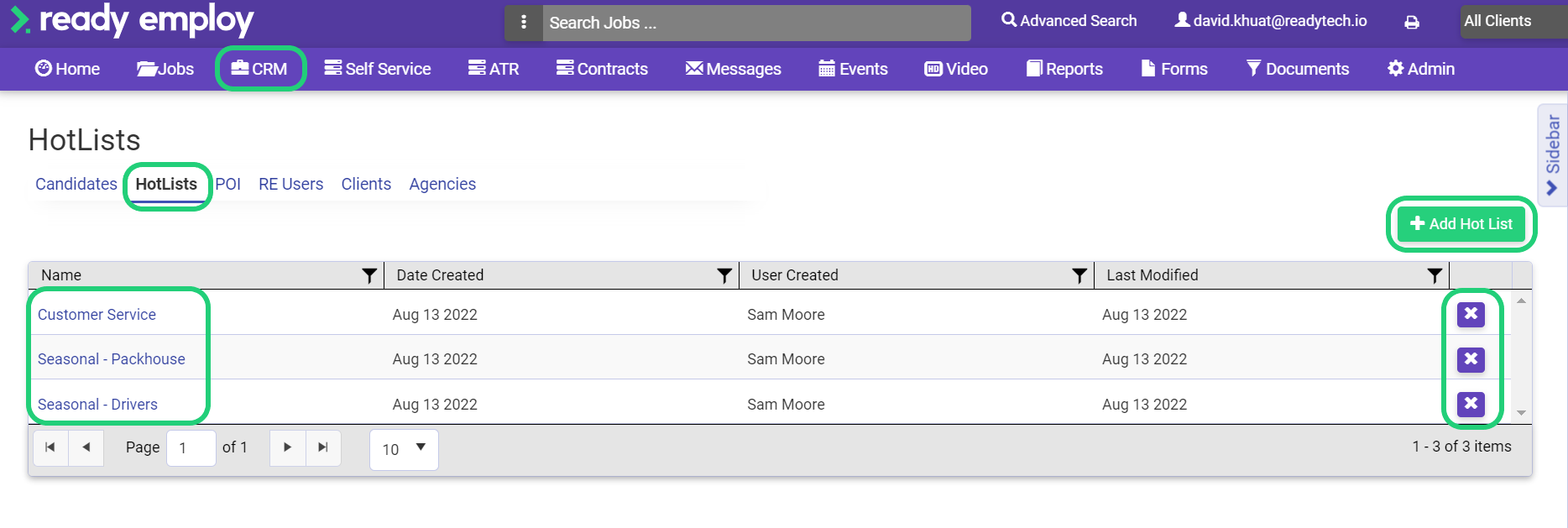Screen dimensions: 1568x528
Task: Open david.khuat user account menu
Action: pos(1271,21)
